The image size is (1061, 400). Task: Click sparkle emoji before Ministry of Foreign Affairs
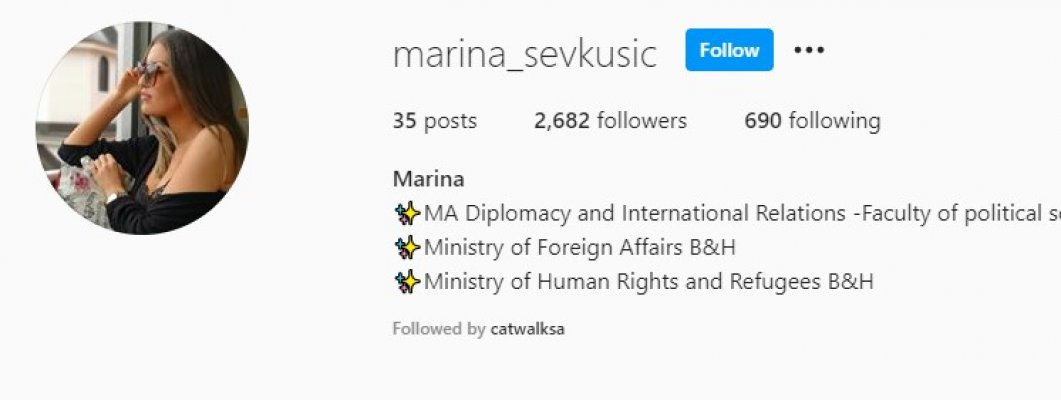click(407, 248)
